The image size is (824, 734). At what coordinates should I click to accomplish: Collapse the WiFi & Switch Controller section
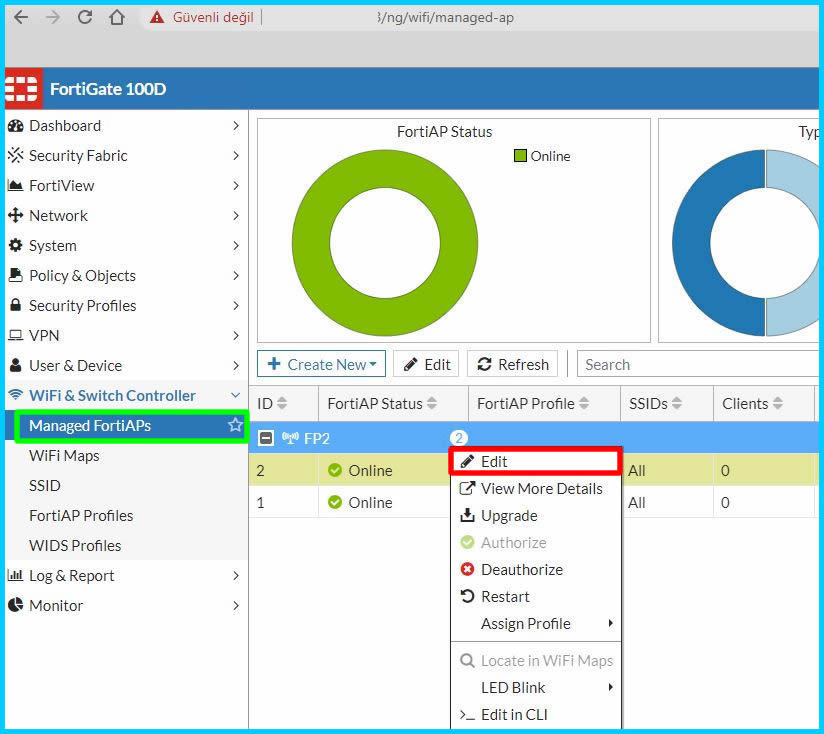[x=236, y=395]
